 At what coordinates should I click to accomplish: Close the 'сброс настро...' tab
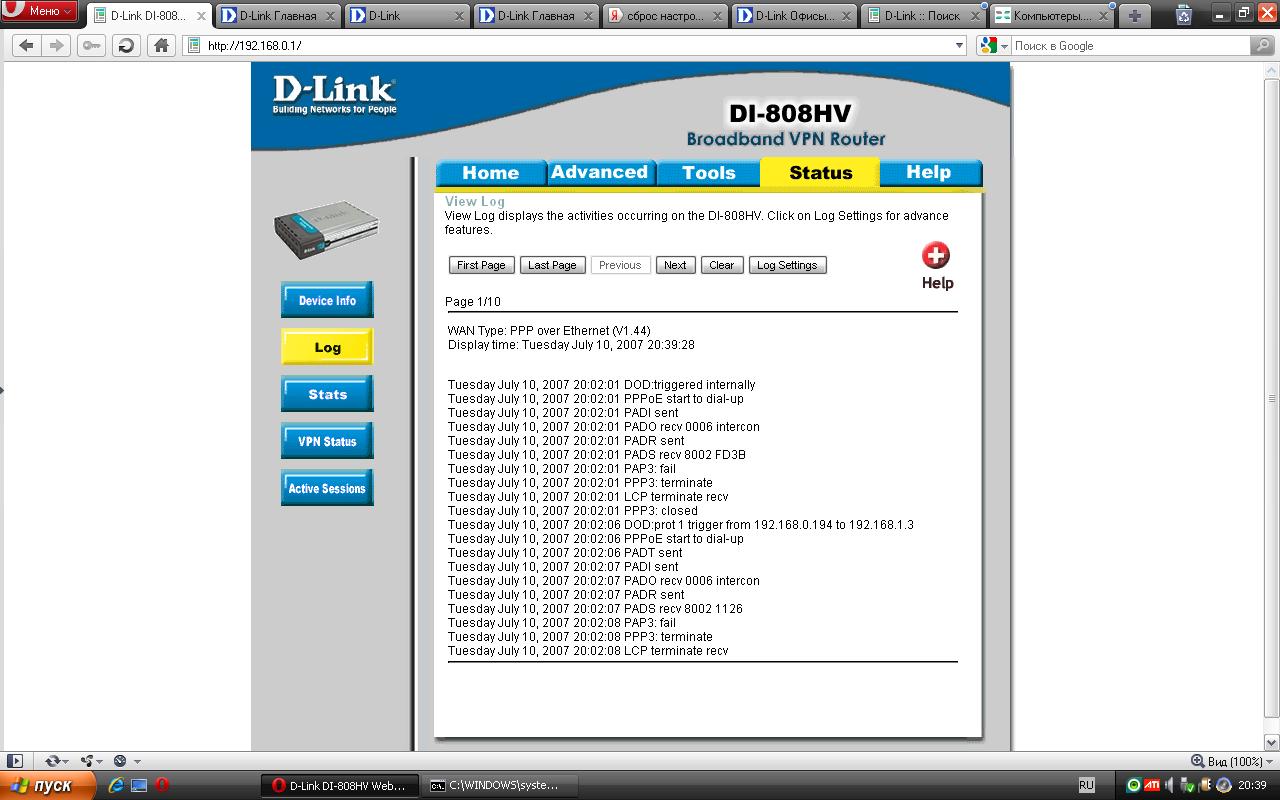[717, 16]
